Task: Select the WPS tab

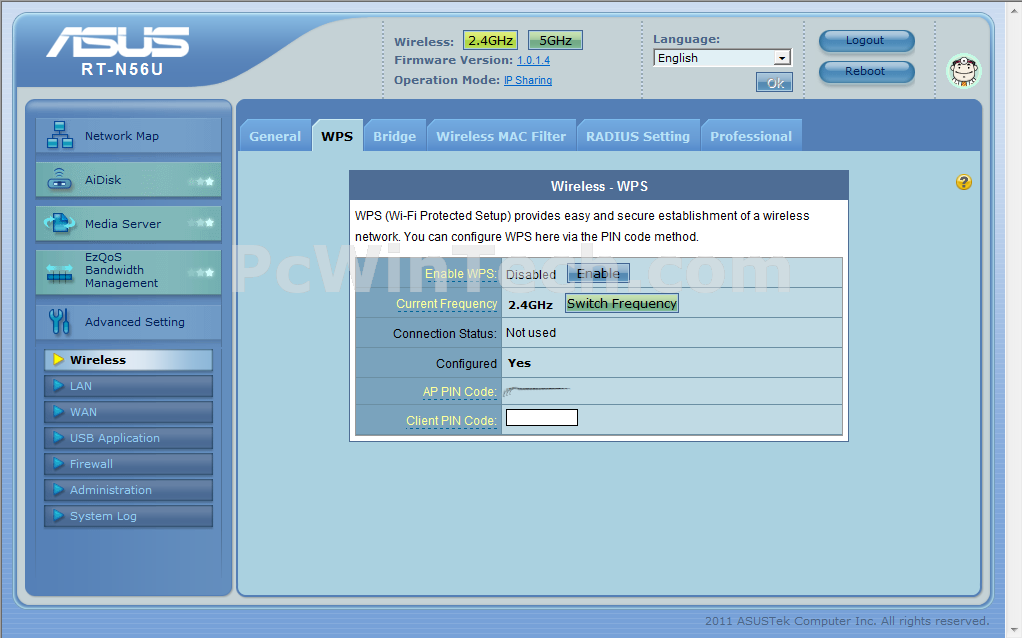Action: [x=337, y=136]
